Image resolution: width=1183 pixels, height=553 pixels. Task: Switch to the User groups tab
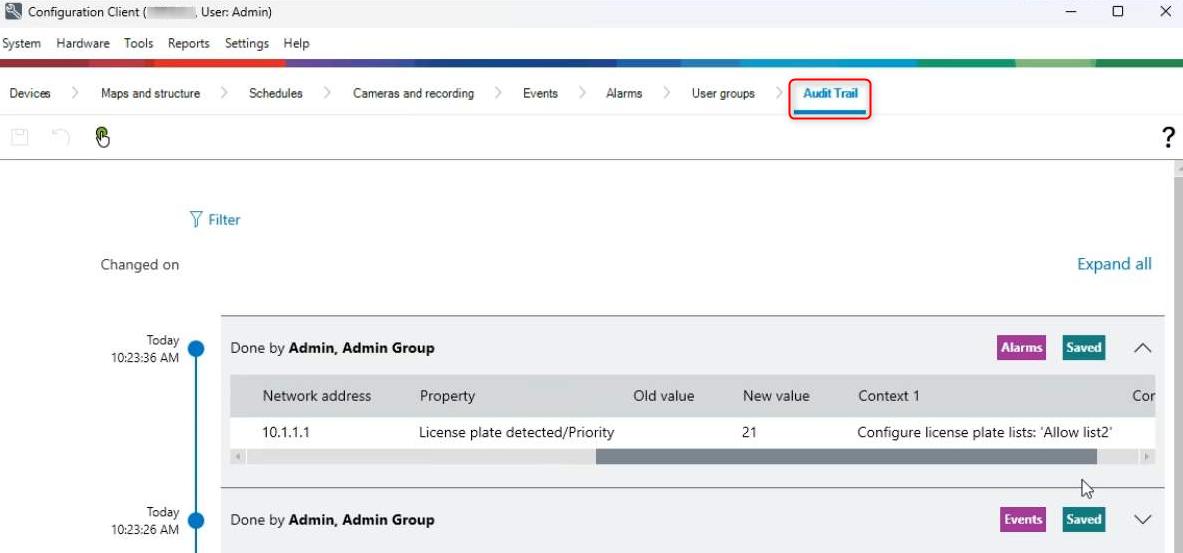(723, 93)
